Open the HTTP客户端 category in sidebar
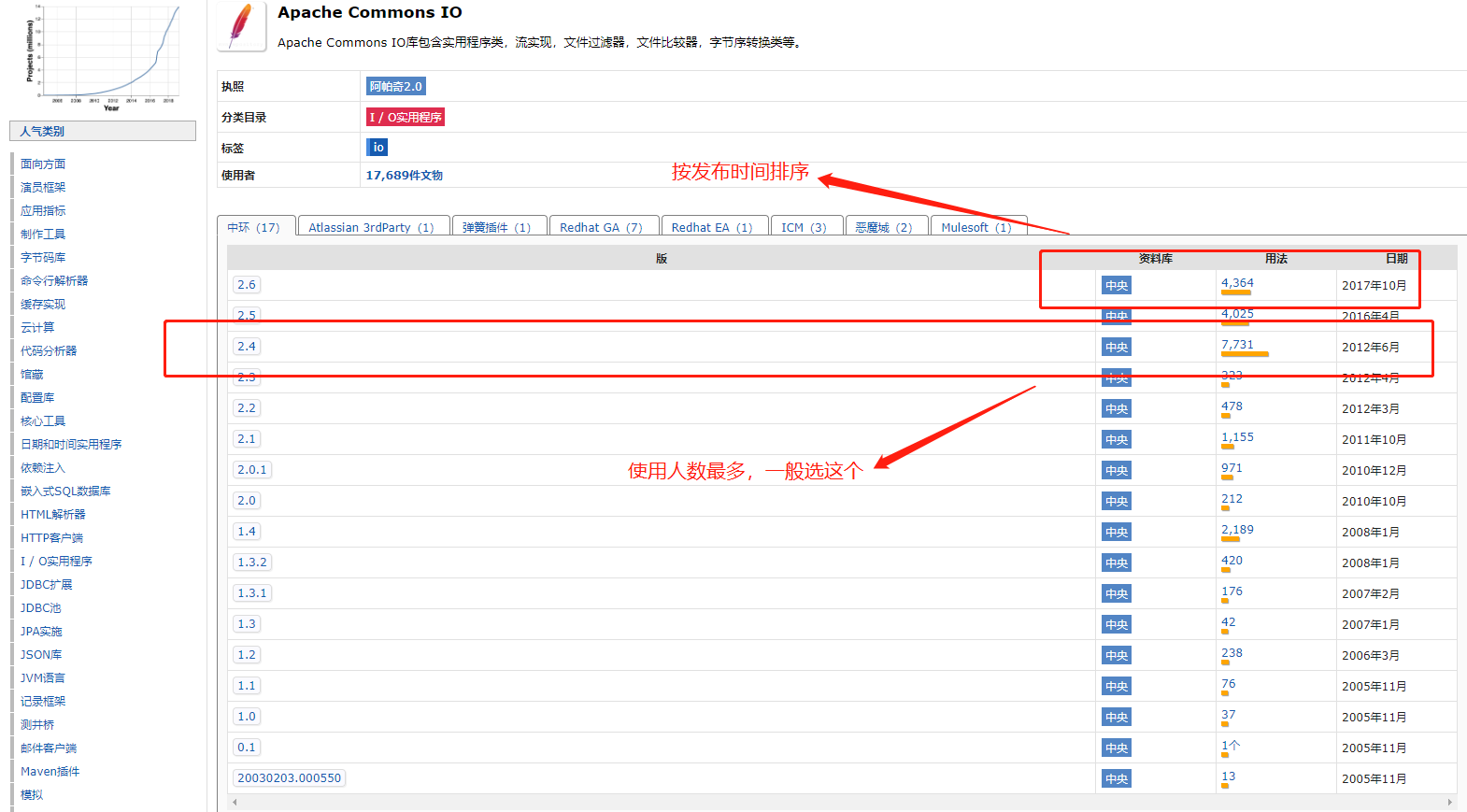The image size is (1467, 812). (x=52, y=537)
